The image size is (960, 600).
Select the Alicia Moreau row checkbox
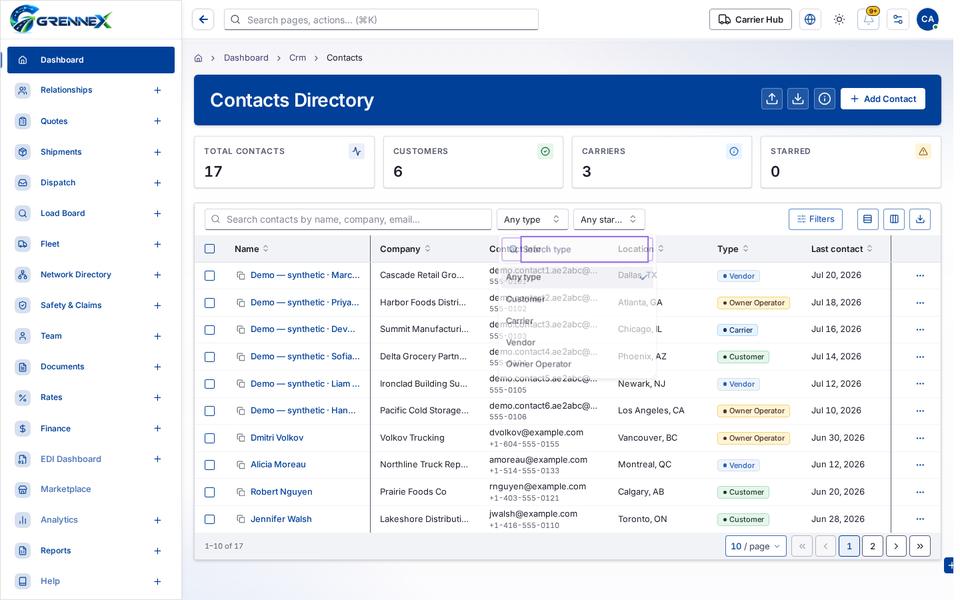click(209, 465)
